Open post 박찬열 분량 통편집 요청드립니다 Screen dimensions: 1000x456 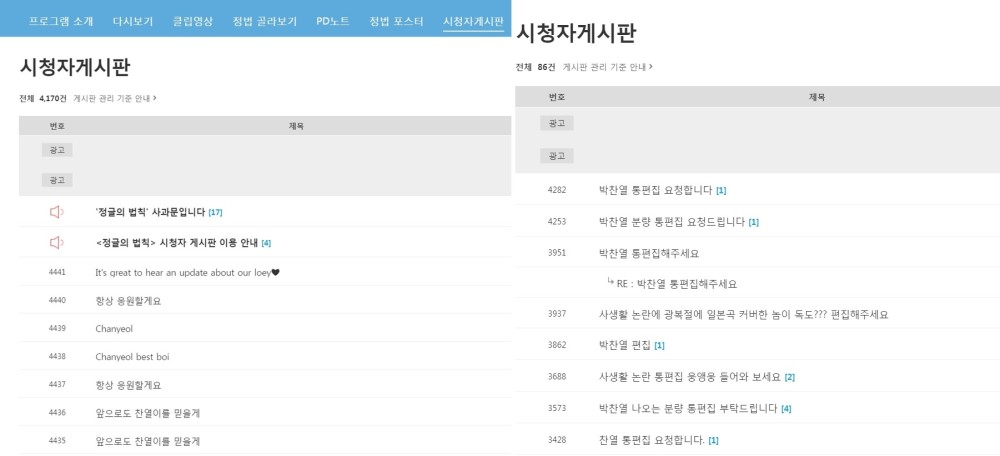[672, 221]
